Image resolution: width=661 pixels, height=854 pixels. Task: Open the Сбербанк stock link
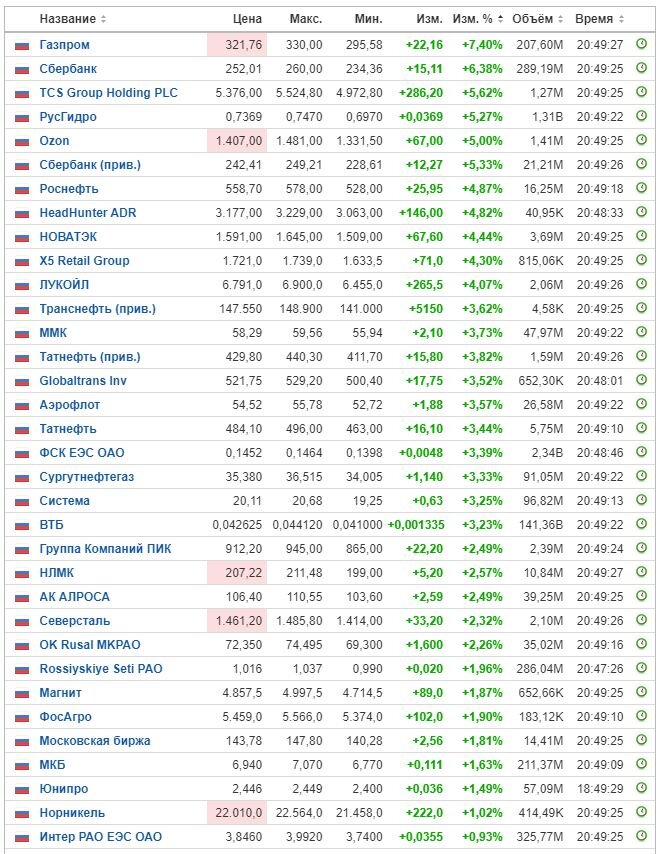point(68,69)
